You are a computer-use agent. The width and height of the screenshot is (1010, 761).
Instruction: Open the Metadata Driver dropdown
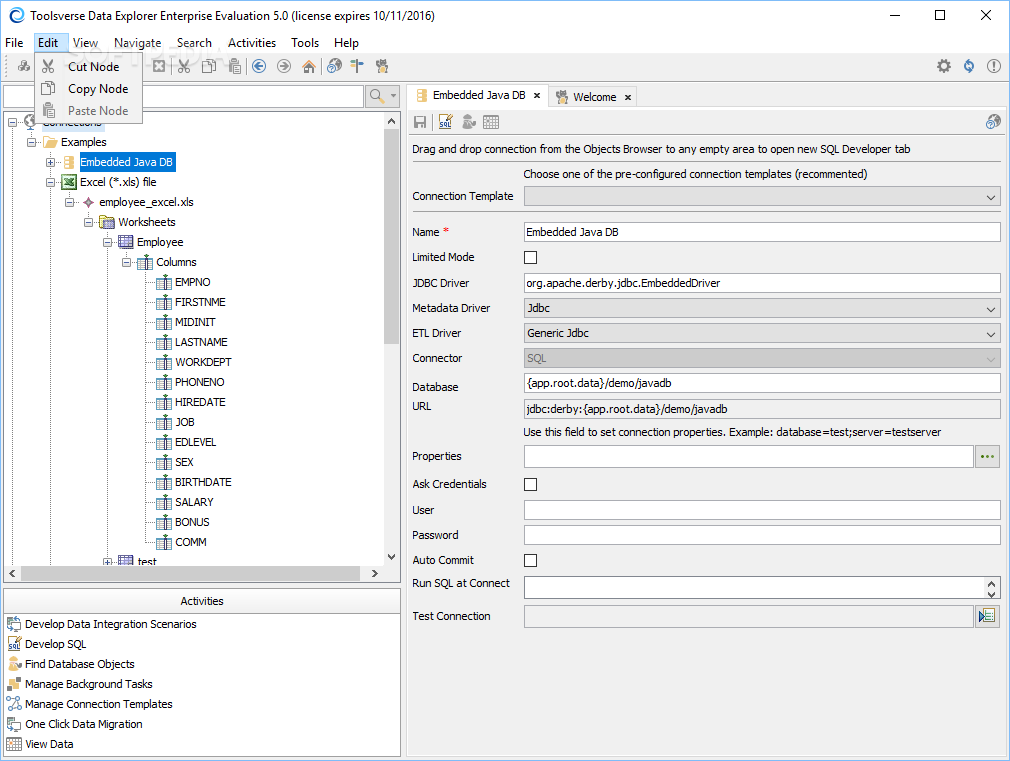(x=762, y=309)
